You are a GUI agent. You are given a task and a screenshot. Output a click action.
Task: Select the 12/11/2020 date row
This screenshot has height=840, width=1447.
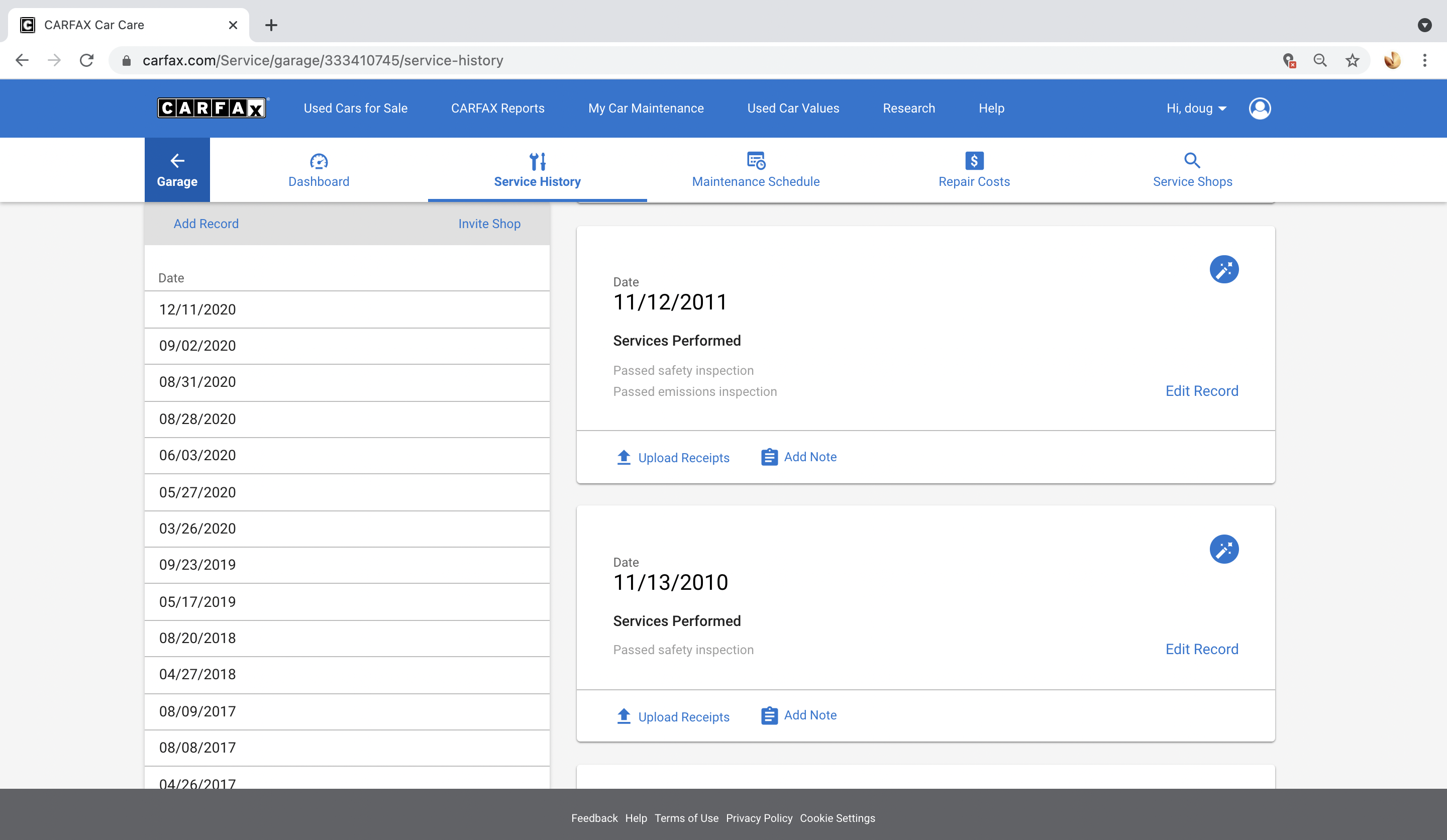(347, 309)
